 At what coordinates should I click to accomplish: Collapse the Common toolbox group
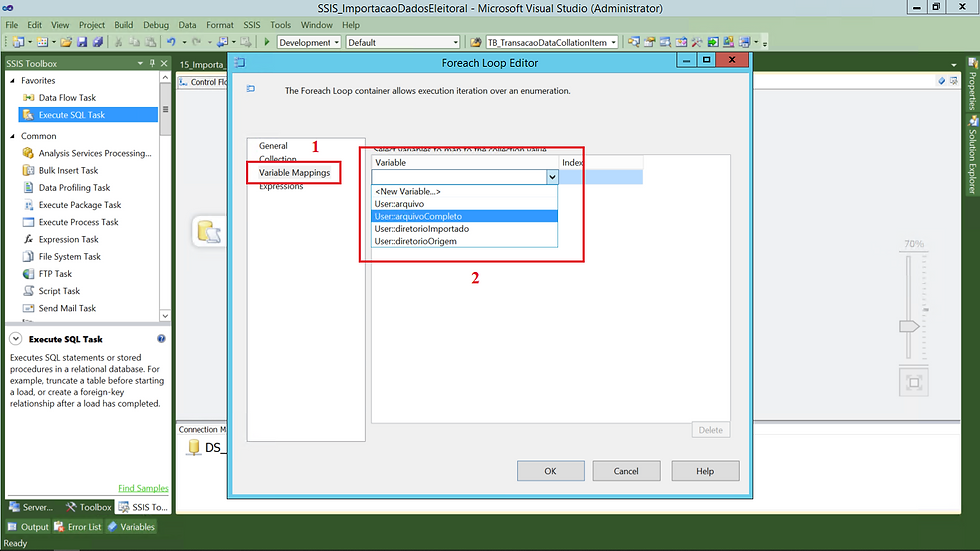(12, 136)
